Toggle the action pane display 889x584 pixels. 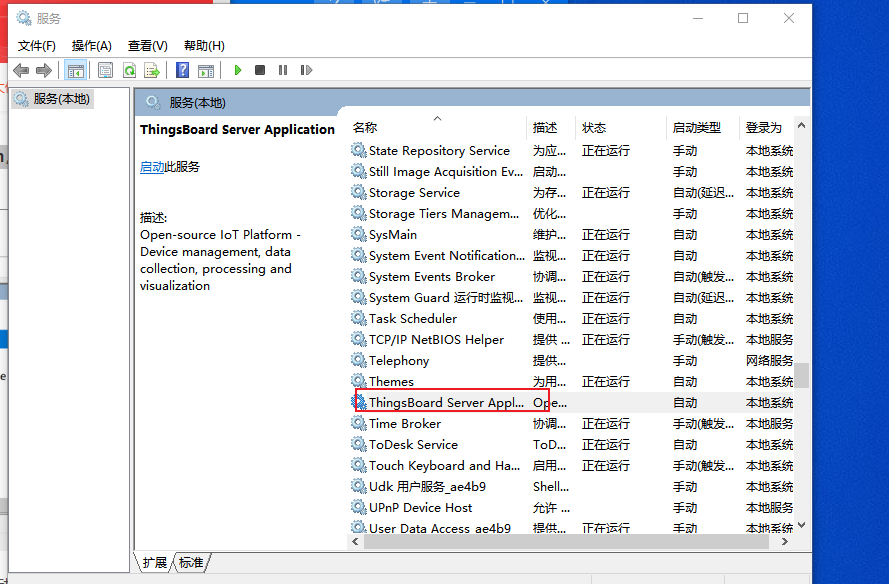pyautogui.click(x=207, y=70)
